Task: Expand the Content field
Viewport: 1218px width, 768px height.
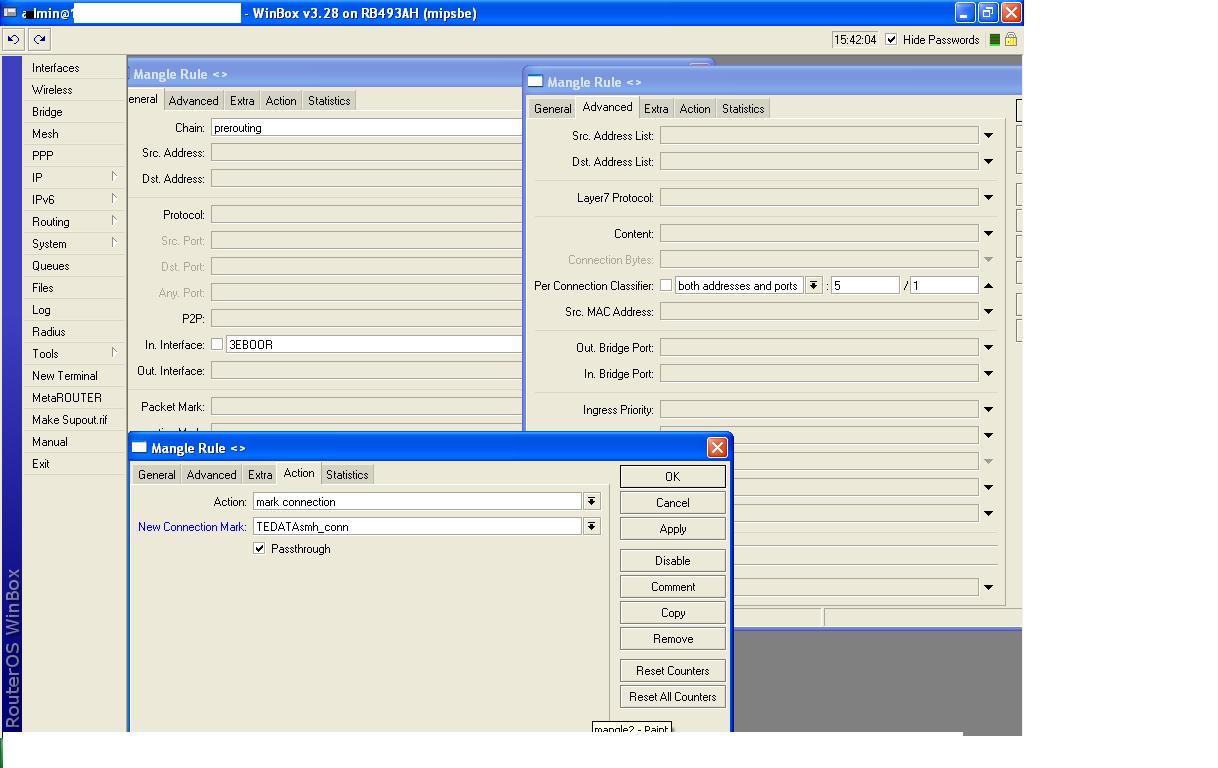Action: coord(988,234)
